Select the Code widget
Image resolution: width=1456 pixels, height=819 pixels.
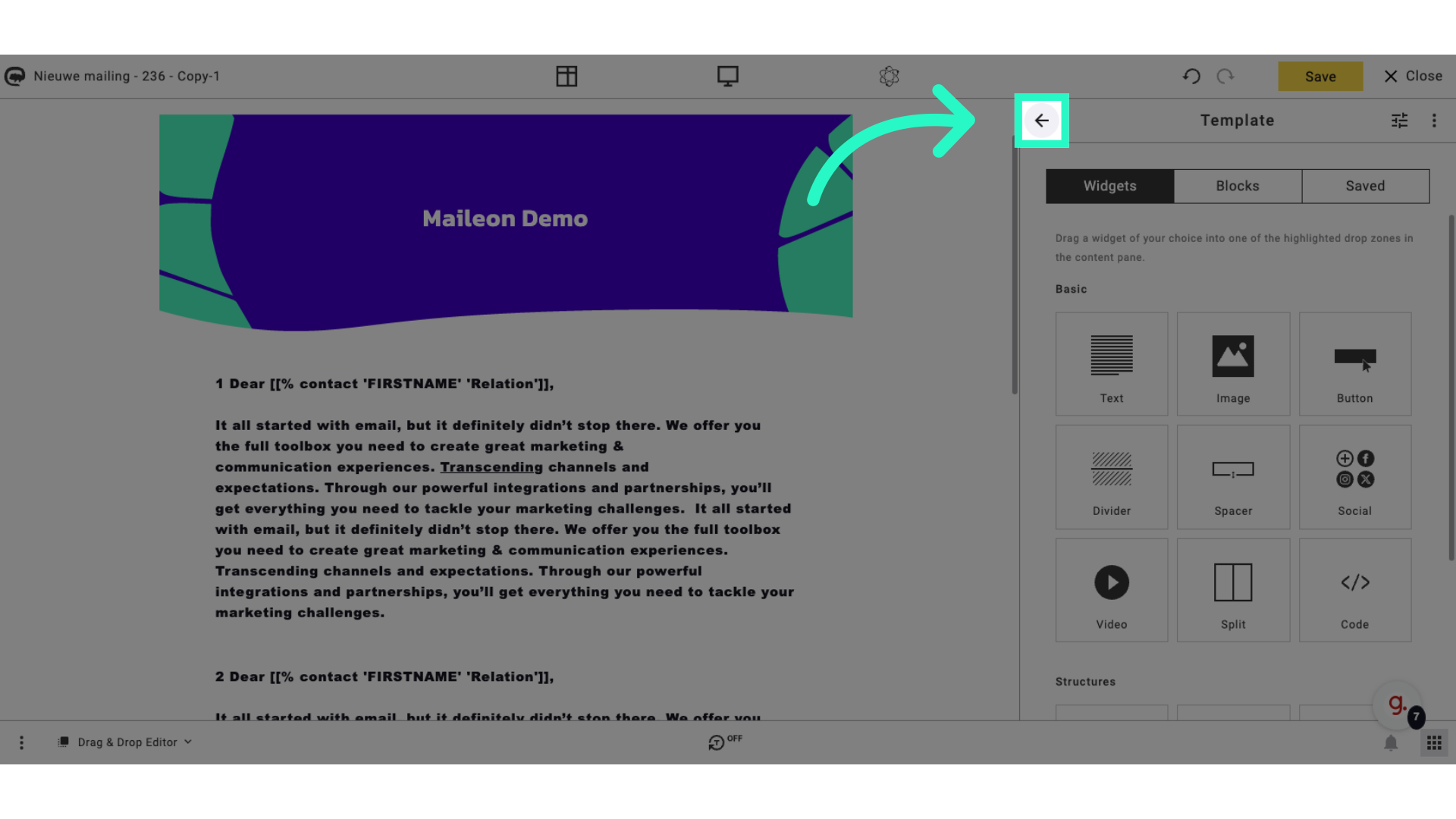coord(1355,590)
